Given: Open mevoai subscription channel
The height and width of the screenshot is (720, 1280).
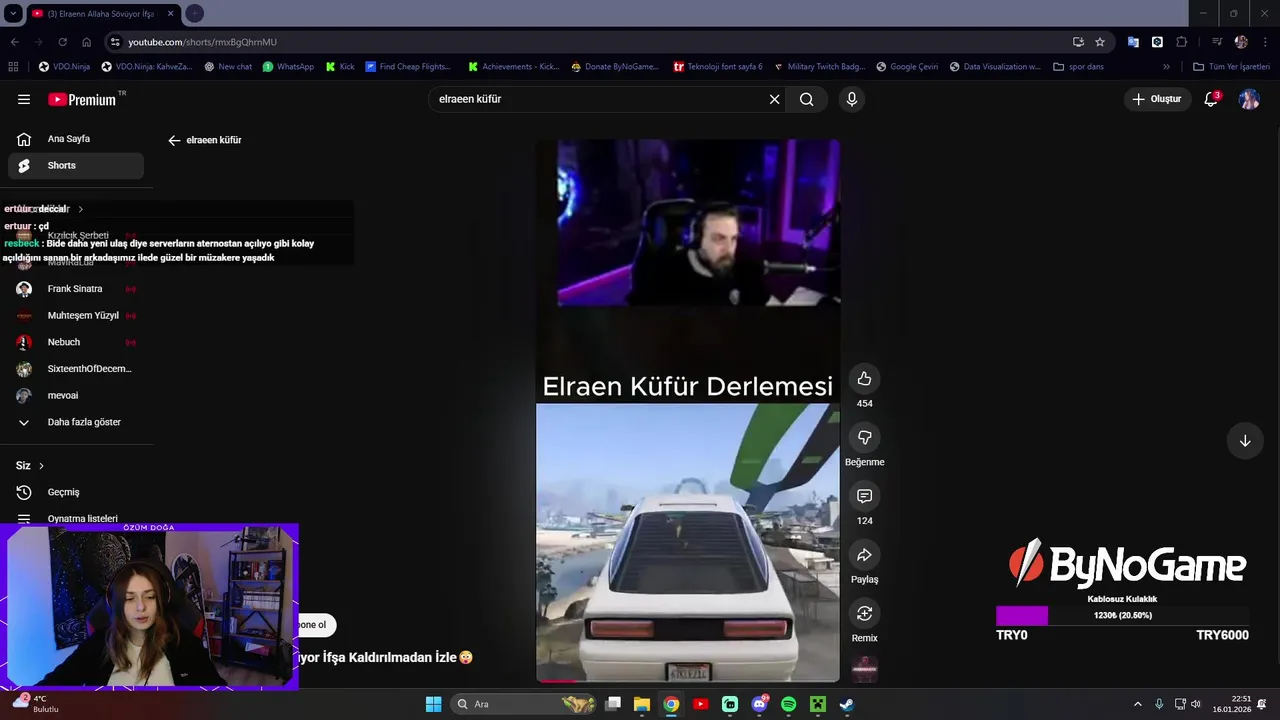Looking at the screenshot, I should pyautogui.click(x=76, y=395).
